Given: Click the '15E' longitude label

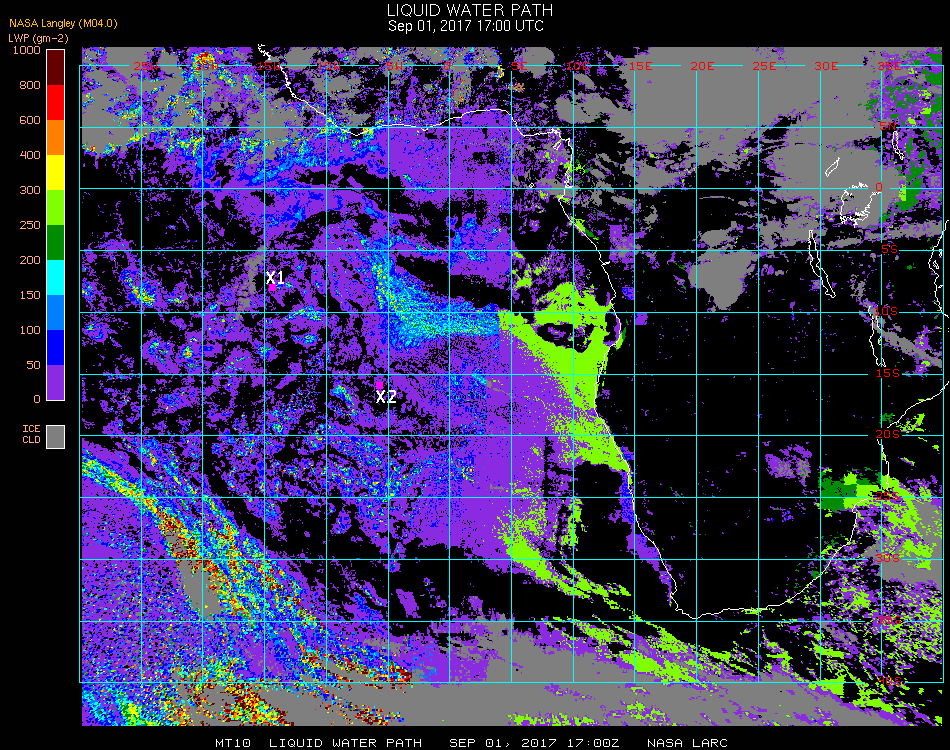Looking at the screenshot, I should click(x=640, y=65).
